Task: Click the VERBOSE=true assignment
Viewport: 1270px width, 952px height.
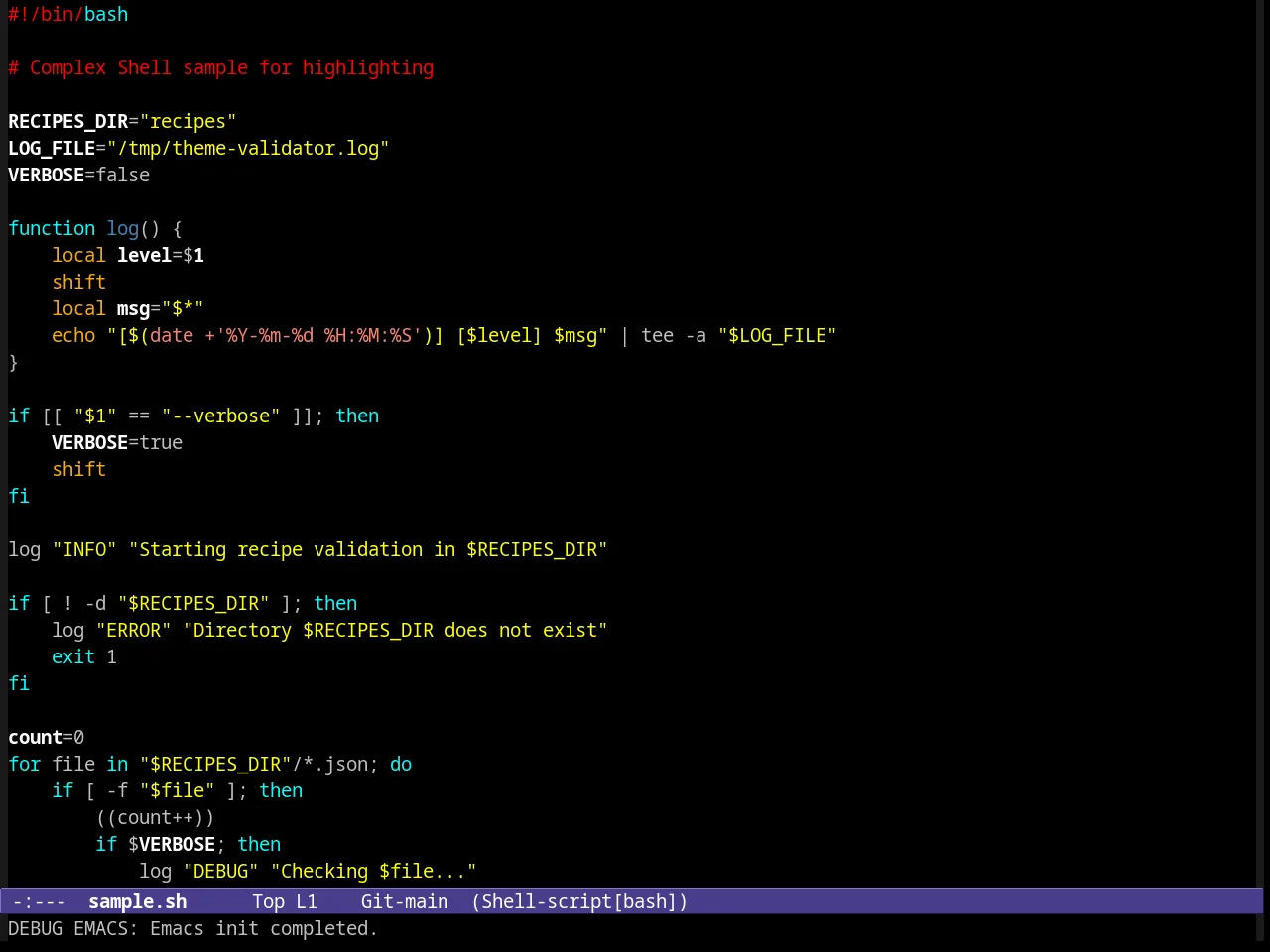Action: 117,442
